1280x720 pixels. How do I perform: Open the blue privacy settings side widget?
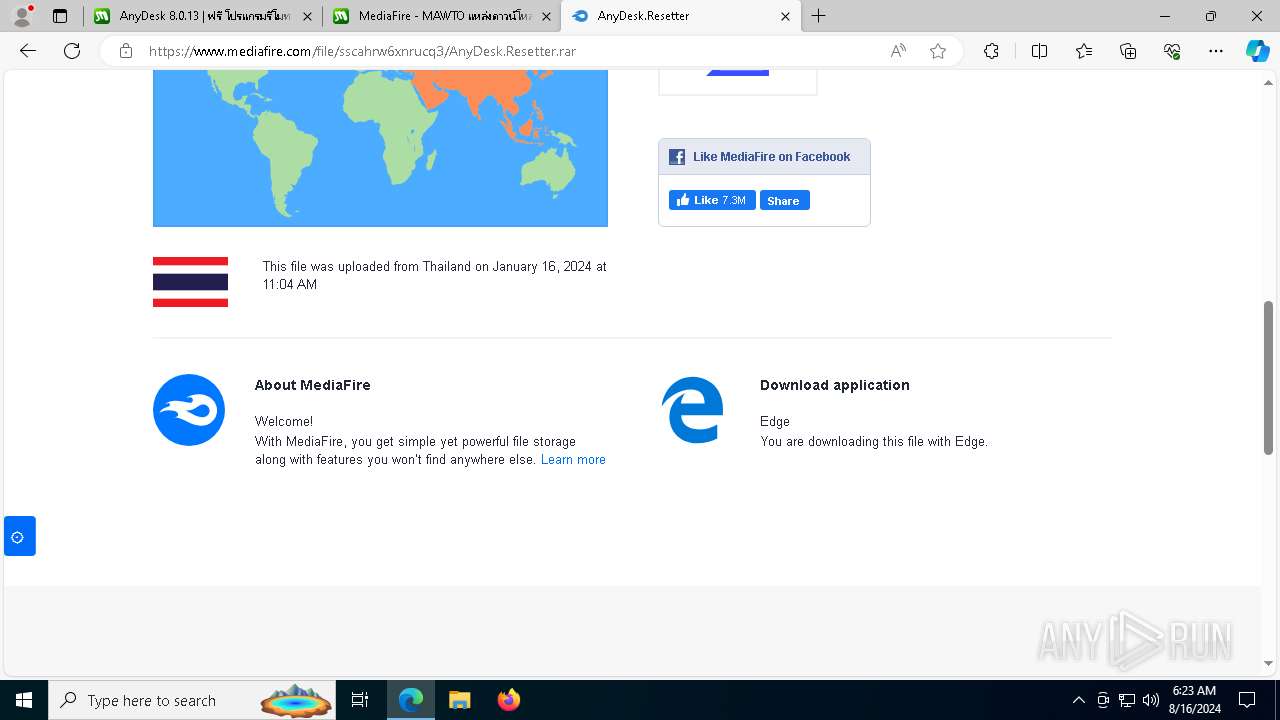pos(20,536)
